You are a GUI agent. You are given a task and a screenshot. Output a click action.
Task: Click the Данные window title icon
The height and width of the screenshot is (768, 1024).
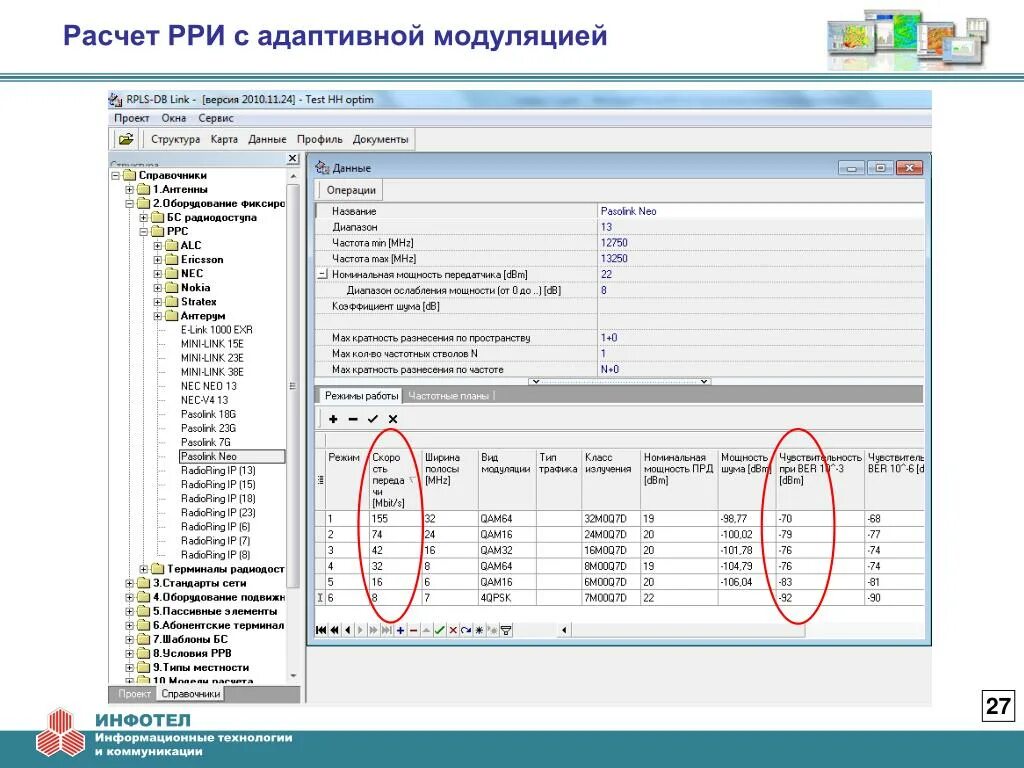pos(322,168)
